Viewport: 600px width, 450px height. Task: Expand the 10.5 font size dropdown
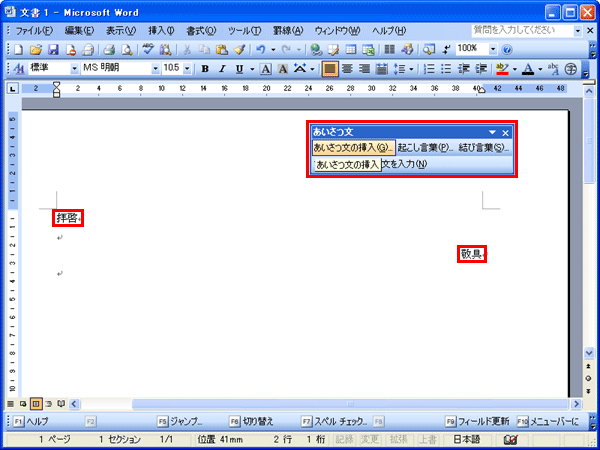pyautogui.click(x=187, y=69)
